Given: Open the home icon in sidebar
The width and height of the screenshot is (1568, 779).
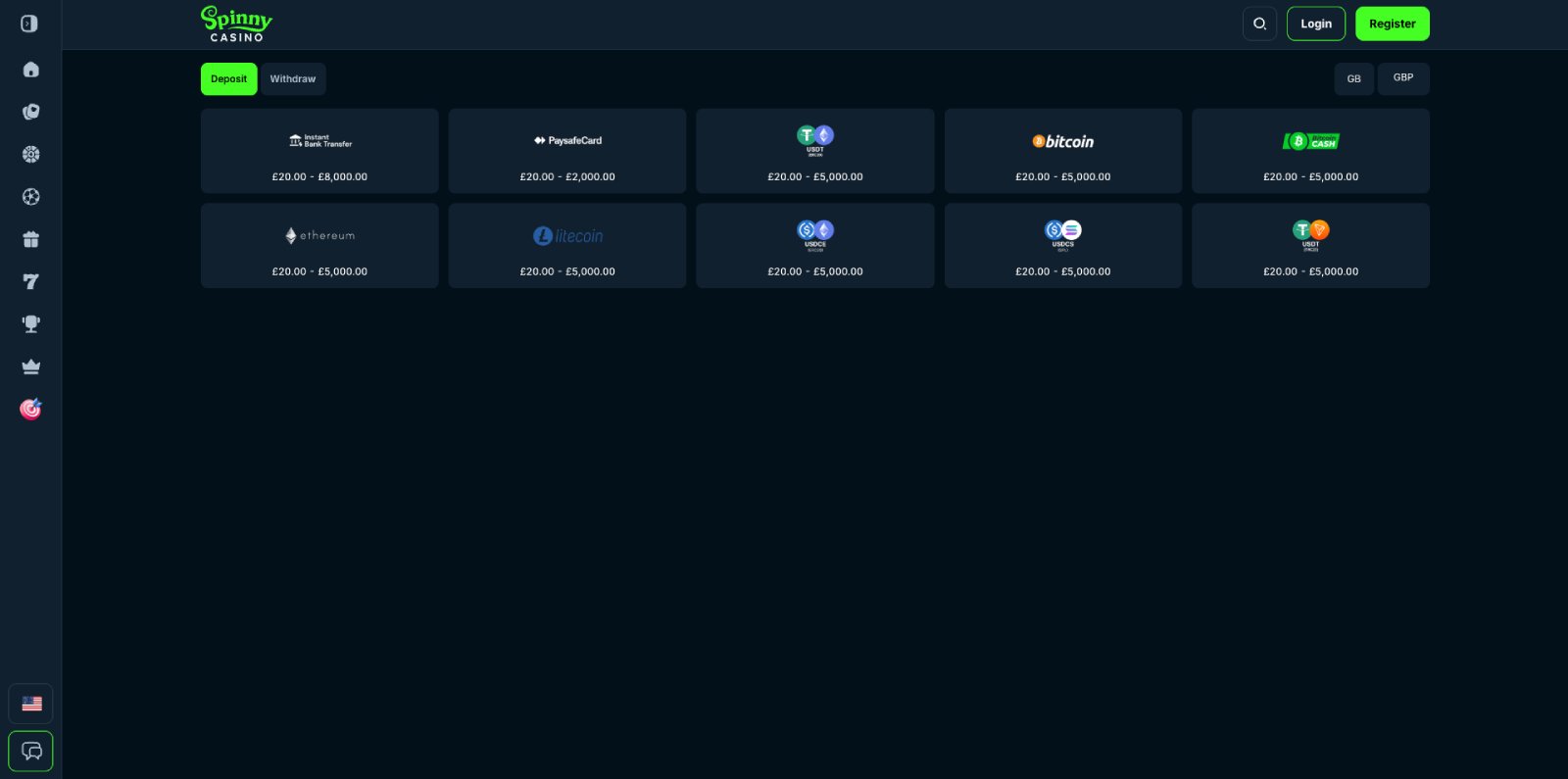Looking at the screenshot, I should click(x=31, y=70).
